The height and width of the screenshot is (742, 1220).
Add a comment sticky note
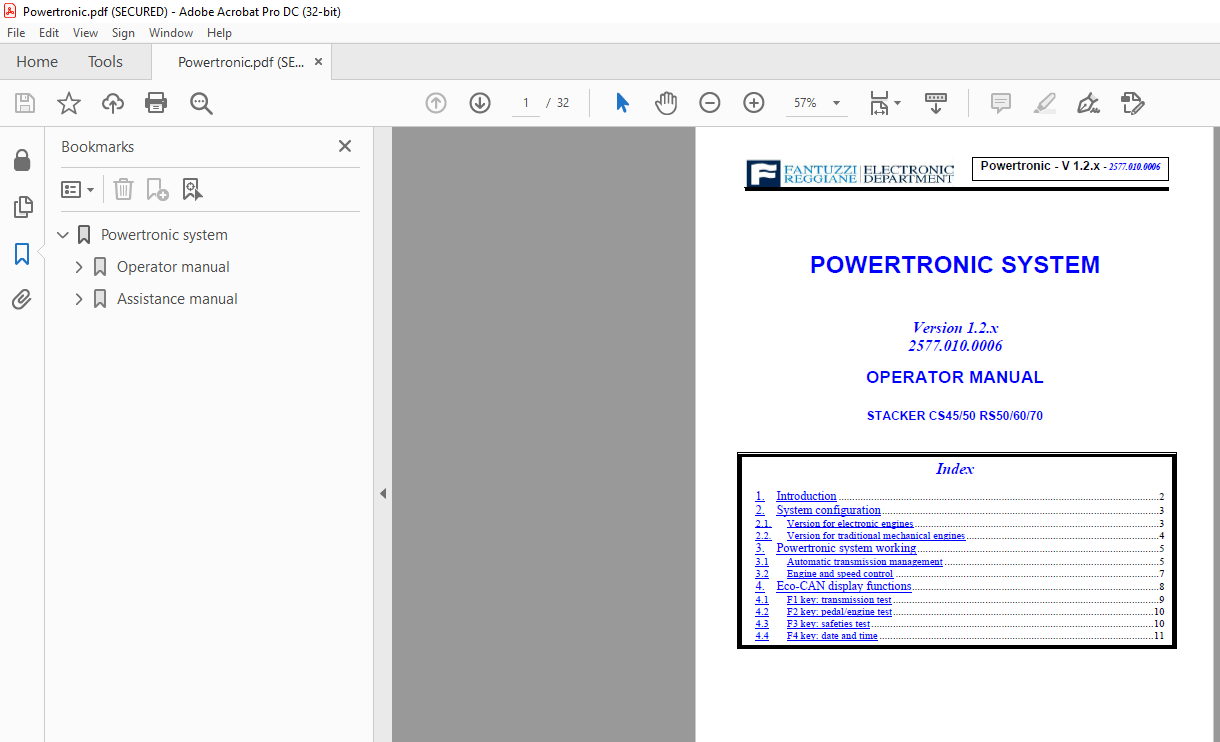tap(1000, 103)
